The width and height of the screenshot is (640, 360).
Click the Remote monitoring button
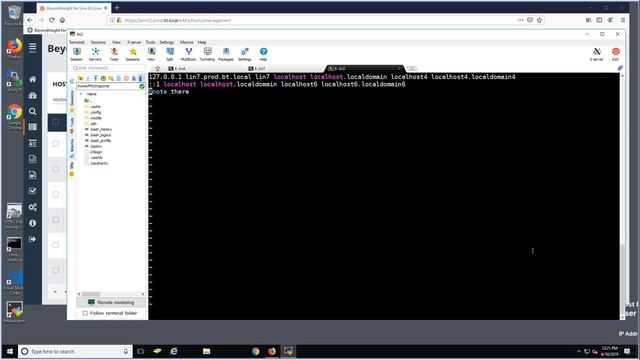(111, 302)
